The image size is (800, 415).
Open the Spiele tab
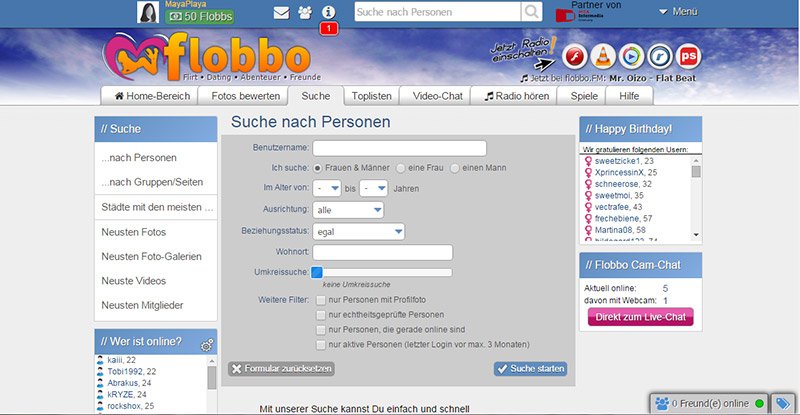pyautogui.click(x=584, y=96)
